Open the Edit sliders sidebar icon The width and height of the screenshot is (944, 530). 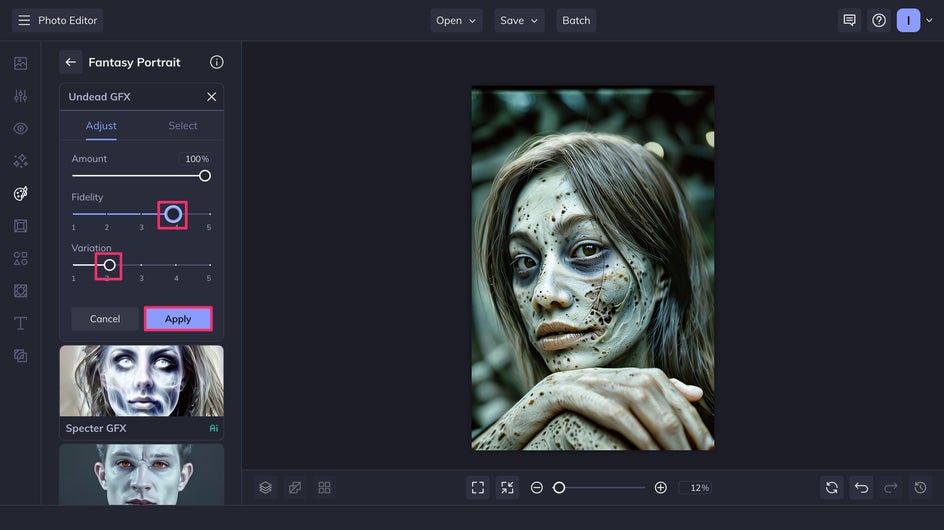(20, 96)
